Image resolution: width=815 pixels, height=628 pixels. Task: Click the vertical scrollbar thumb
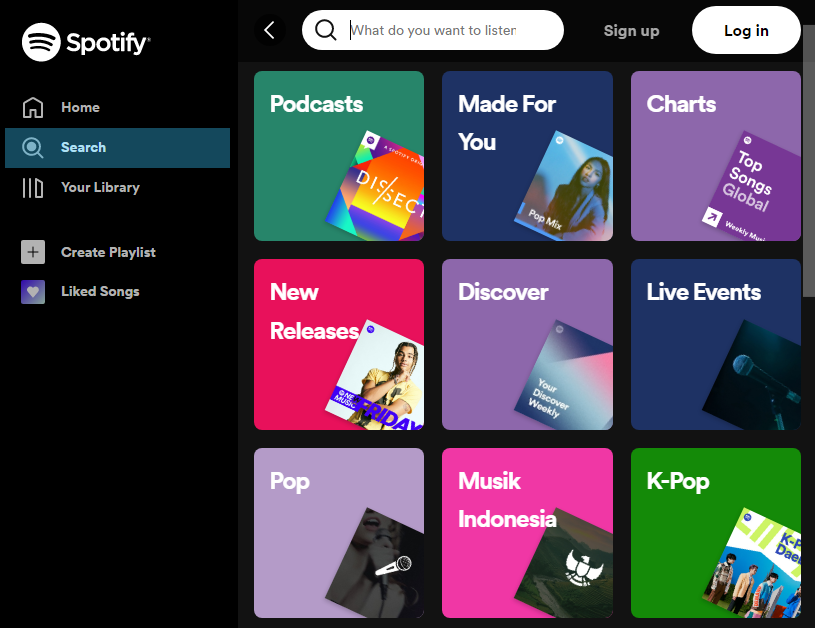(x=809, y=161)
